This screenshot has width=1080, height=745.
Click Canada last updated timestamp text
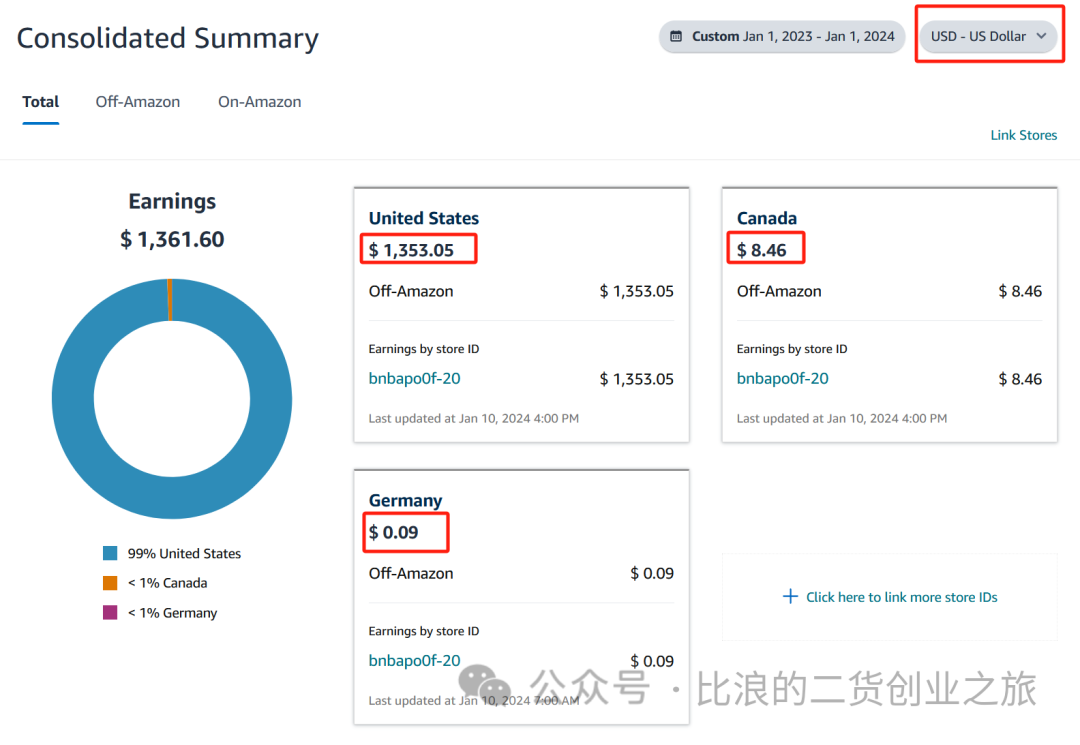point(842,418)
